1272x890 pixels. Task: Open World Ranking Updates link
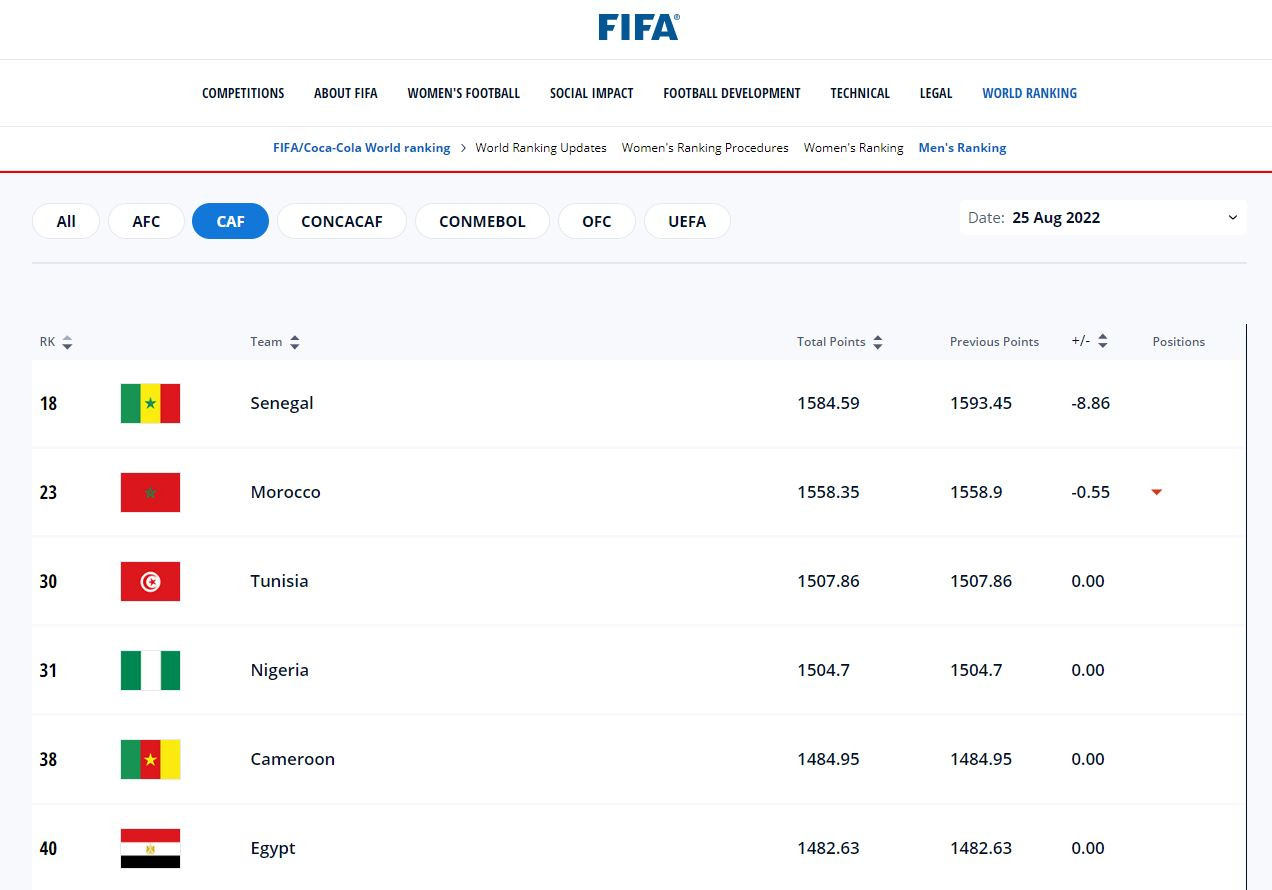pos(541,148)
